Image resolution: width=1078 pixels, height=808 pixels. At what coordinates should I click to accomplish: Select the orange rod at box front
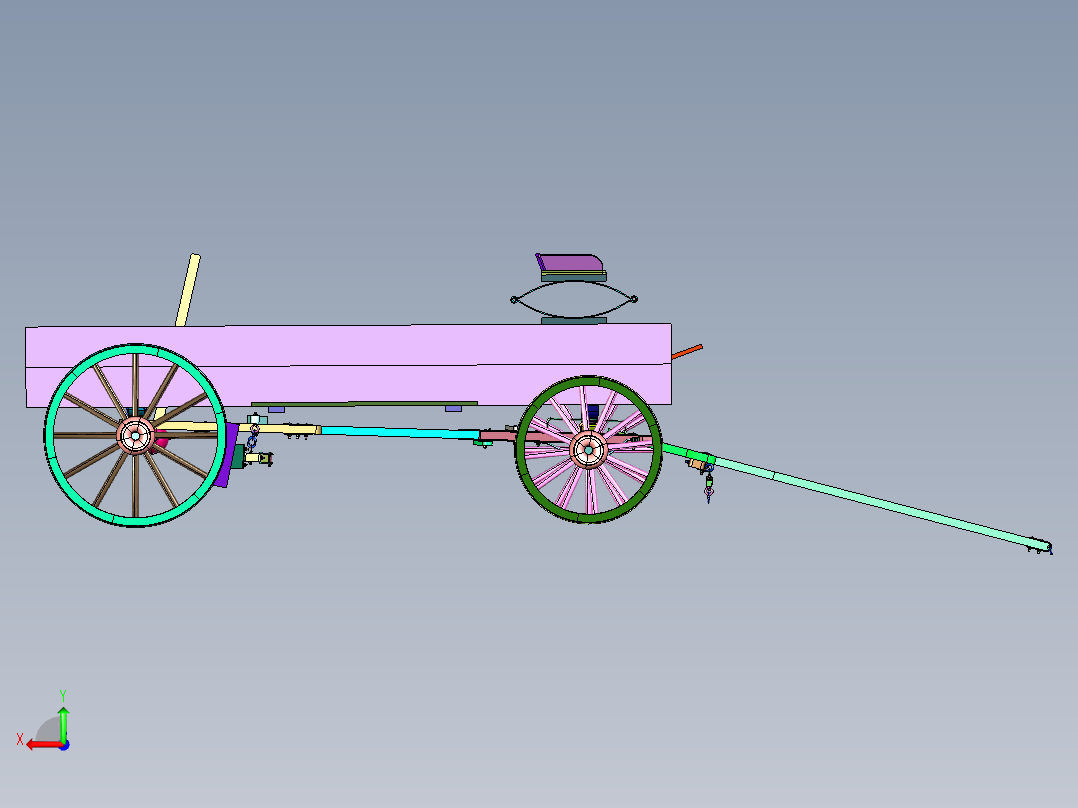687,351
